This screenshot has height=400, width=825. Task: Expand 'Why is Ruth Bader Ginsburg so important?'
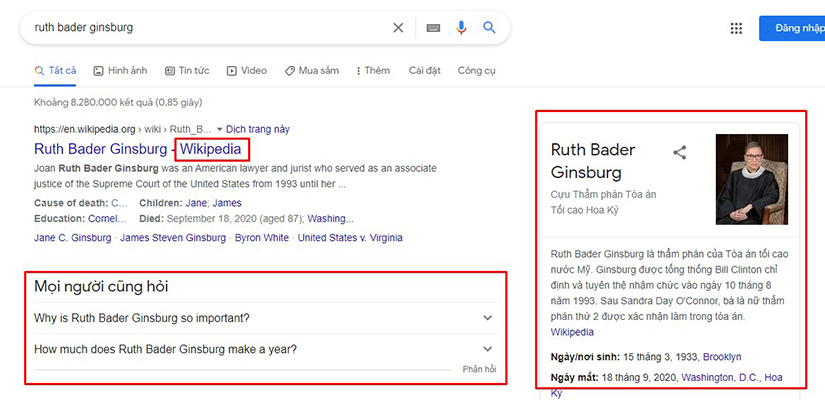(x=265, y=318)
